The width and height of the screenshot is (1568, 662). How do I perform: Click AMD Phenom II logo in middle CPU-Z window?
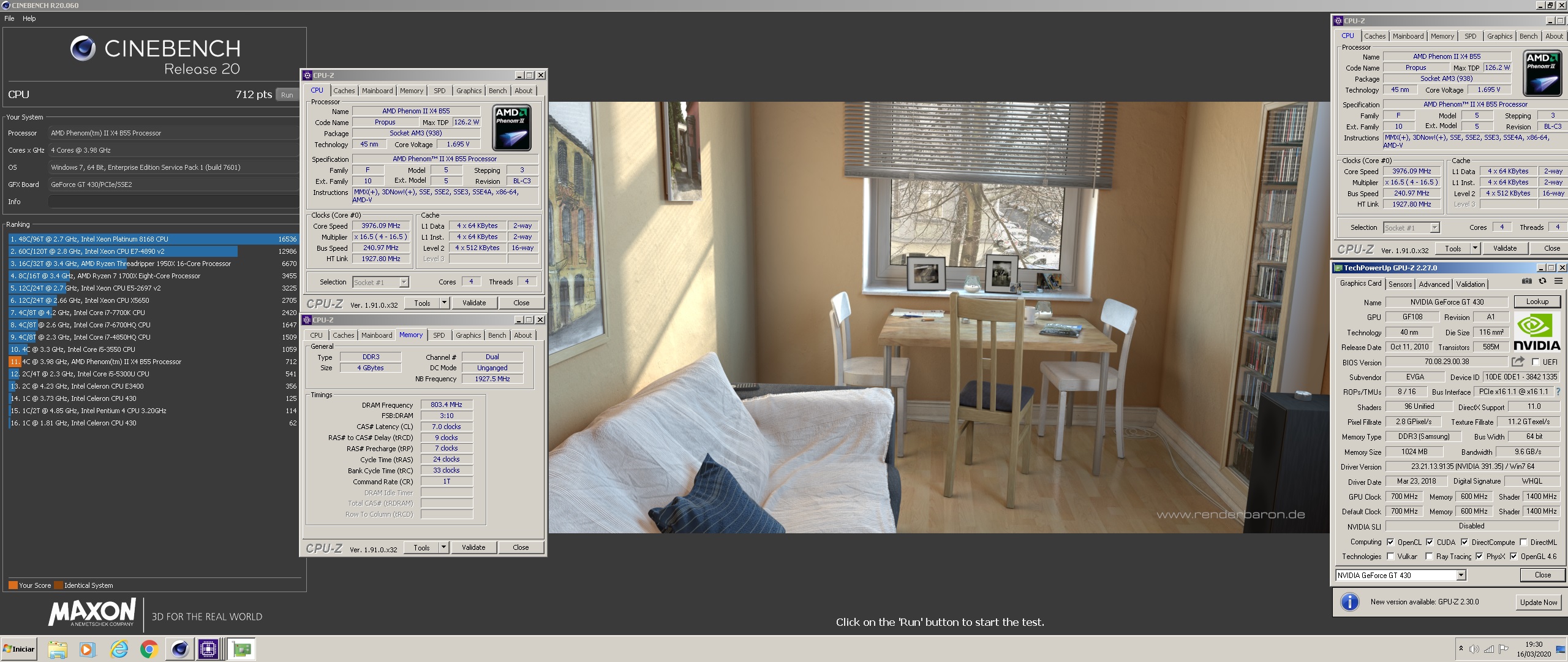(x=511, y=127)
